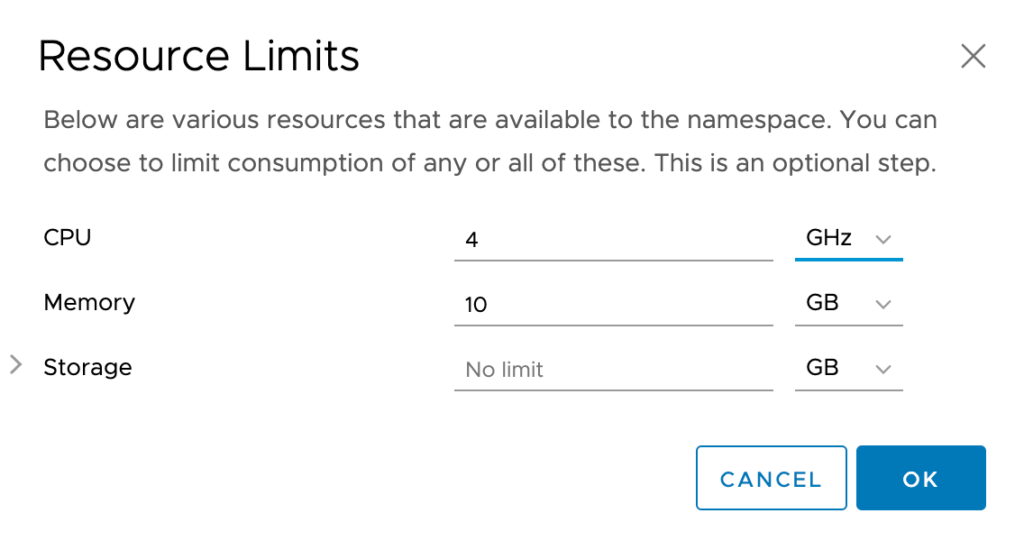Open the Memory unit dropdown showing GB
Image resolution: width=1024 pixels, height=550 pixels.
coord(848,304)
